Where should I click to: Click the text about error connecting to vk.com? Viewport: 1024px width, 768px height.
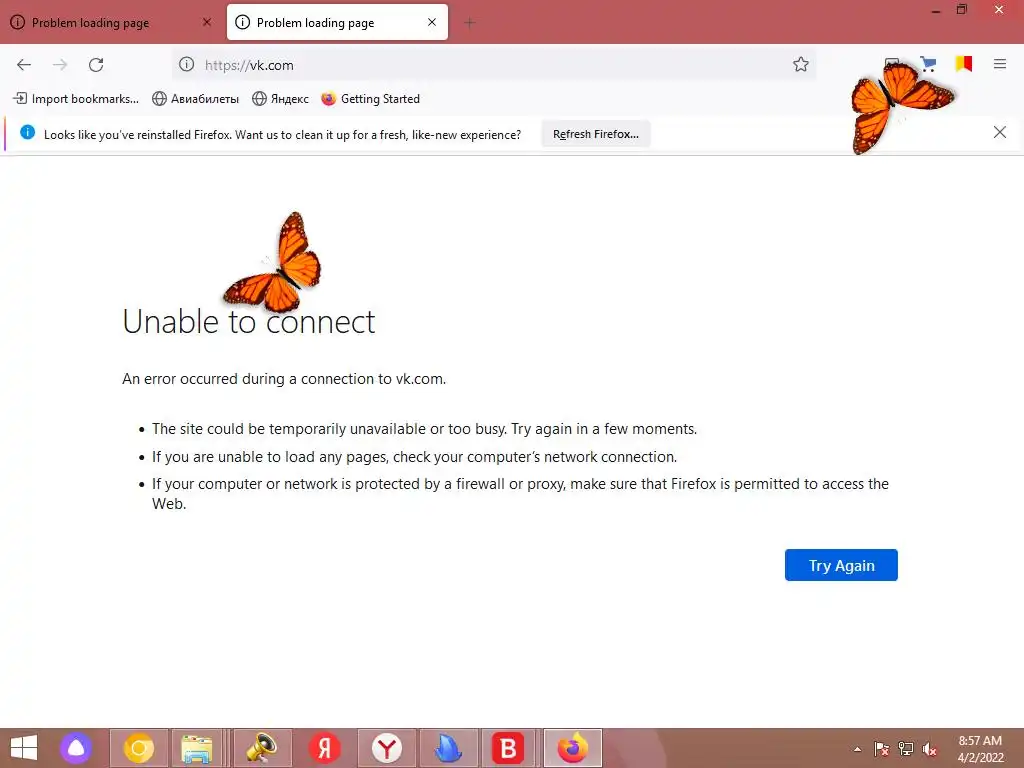point(284,379)
